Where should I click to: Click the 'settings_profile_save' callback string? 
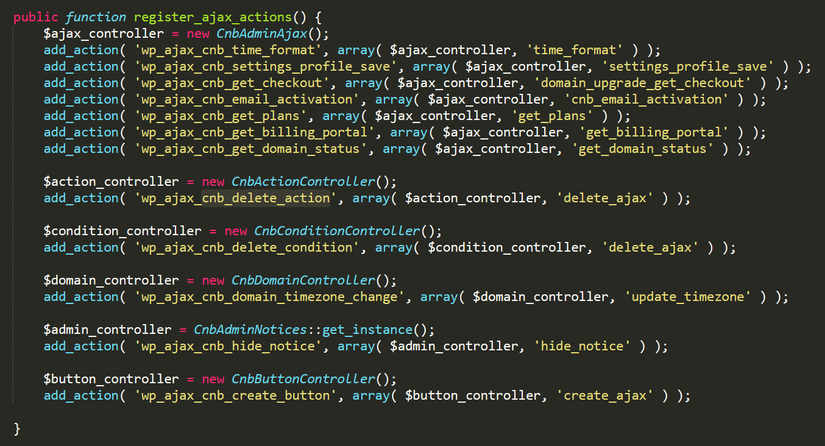coord(688,67)
